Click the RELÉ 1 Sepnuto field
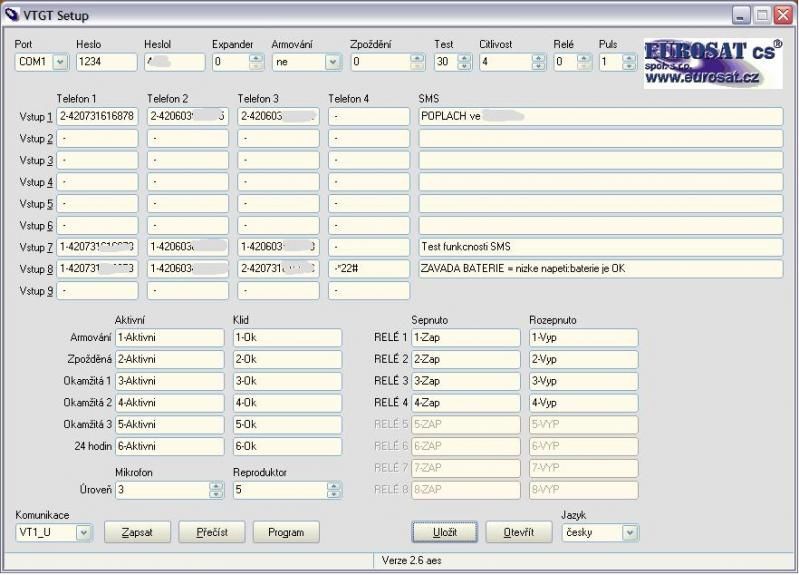This screenshot has width=799, height=575. coord(465,337)
